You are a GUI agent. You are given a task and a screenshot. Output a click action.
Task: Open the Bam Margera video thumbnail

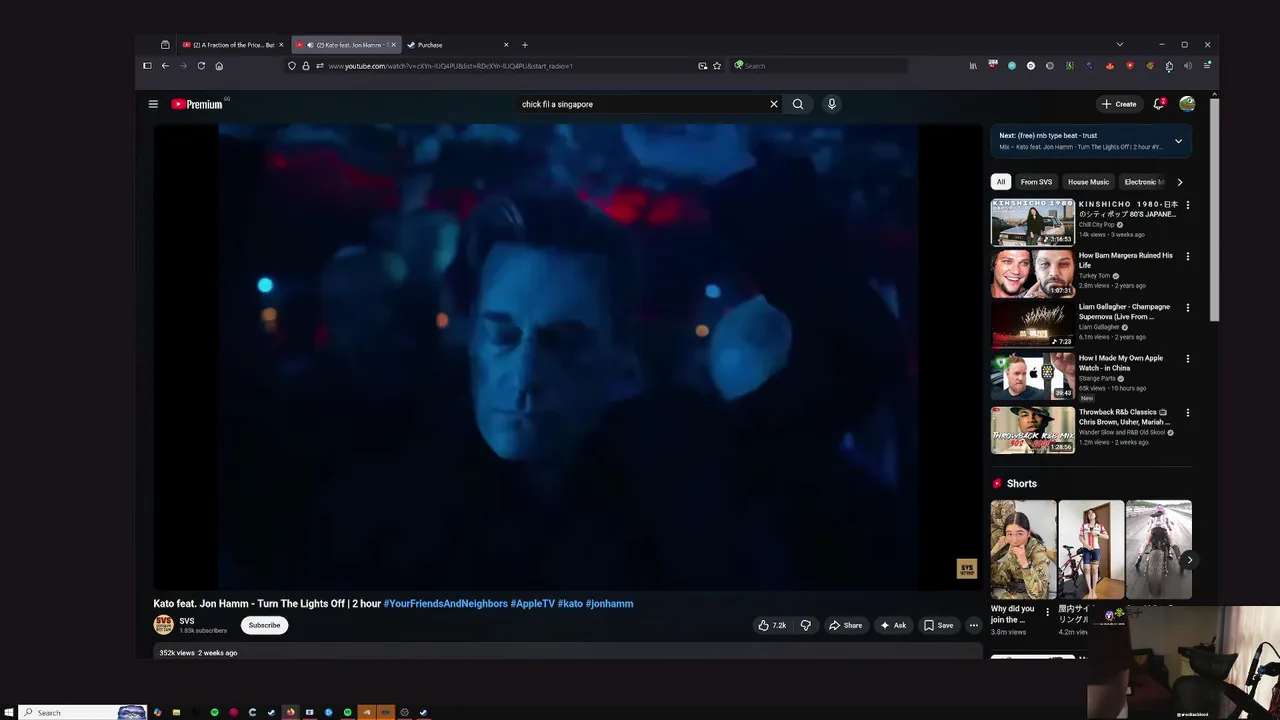(x=1033, y=274)
